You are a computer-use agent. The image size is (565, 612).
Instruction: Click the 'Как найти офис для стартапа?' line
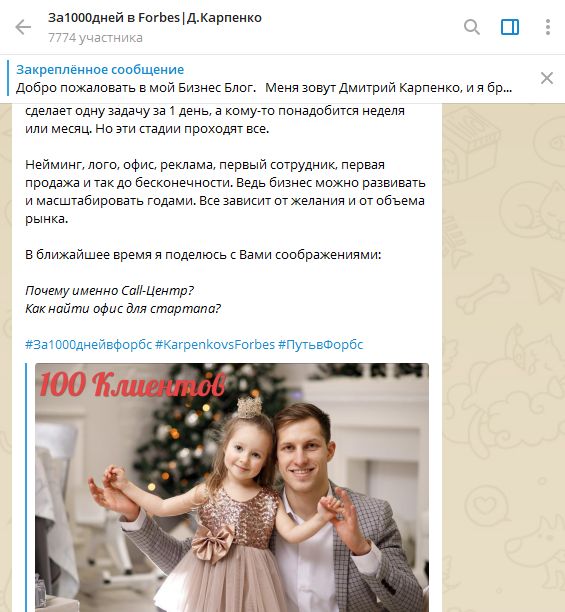click(123, 309)
